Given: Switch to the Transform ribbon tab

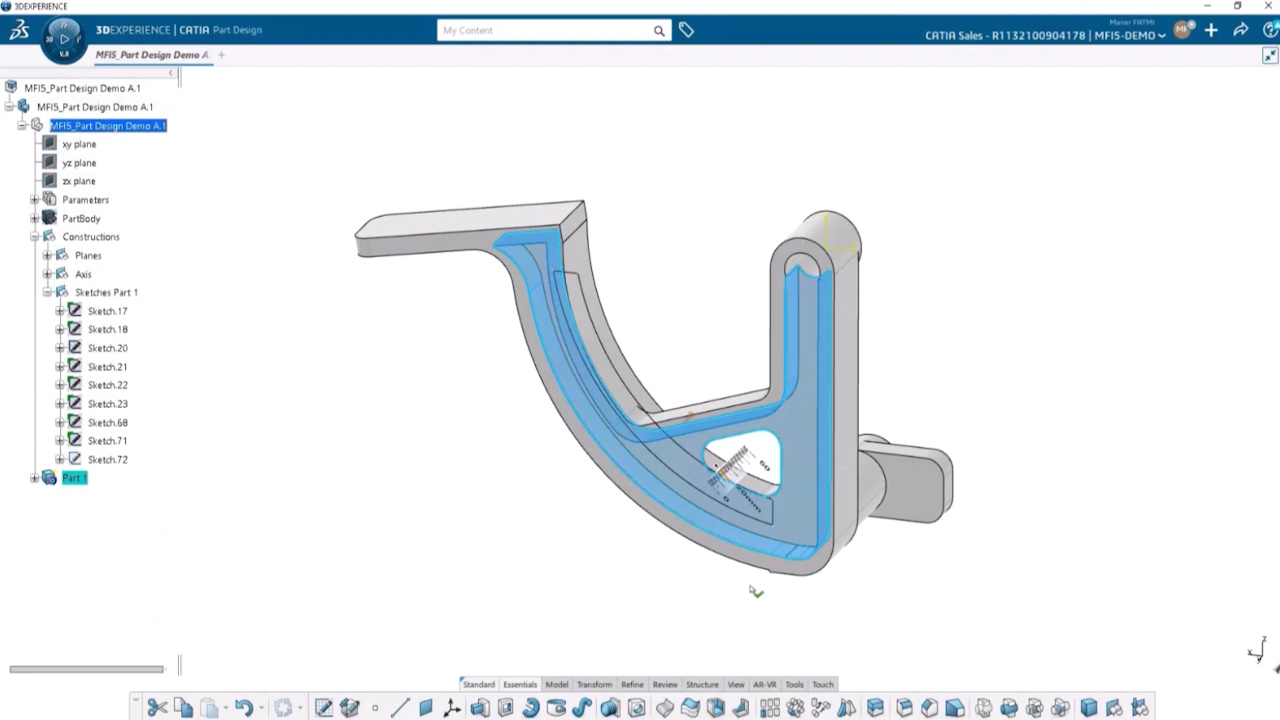Looking at the screenshot, I should (594, 685).
